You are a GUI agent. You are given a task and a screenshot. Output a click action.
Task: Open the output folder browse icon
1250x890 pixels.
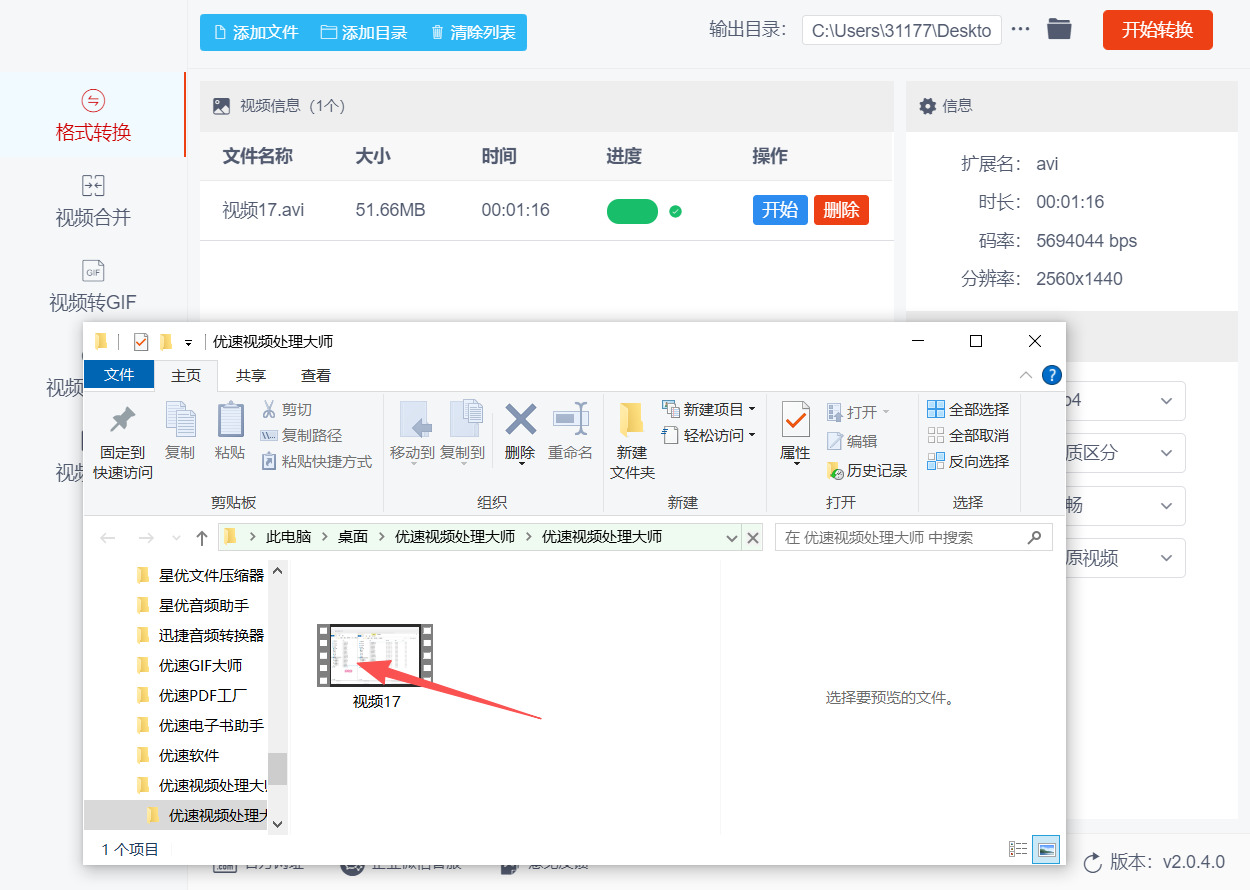pyautogui.click(x=1060, y=29)
